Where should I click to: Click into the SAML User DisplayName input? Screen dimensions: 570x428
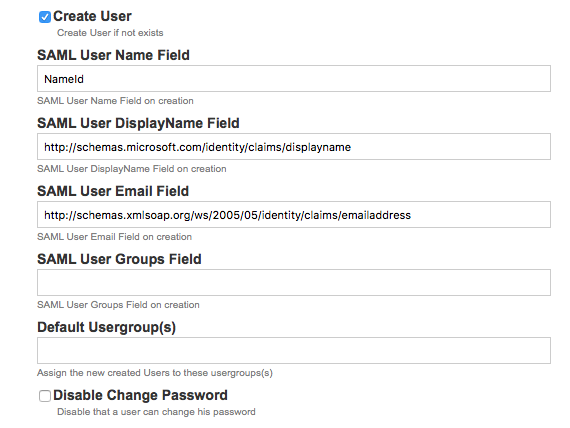click(x=294, y=147)
